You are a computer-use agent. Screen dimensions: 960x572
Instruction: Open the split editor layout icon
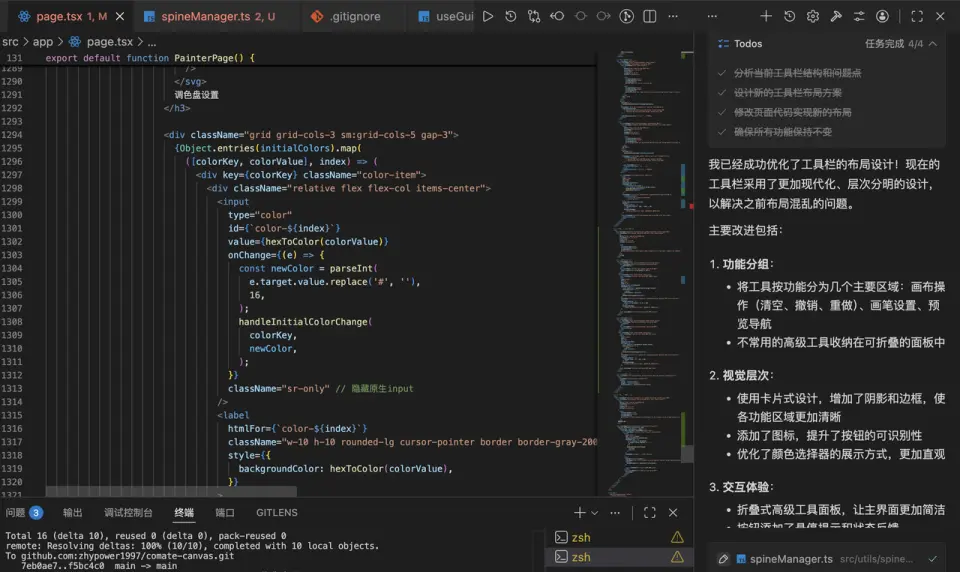650,17
